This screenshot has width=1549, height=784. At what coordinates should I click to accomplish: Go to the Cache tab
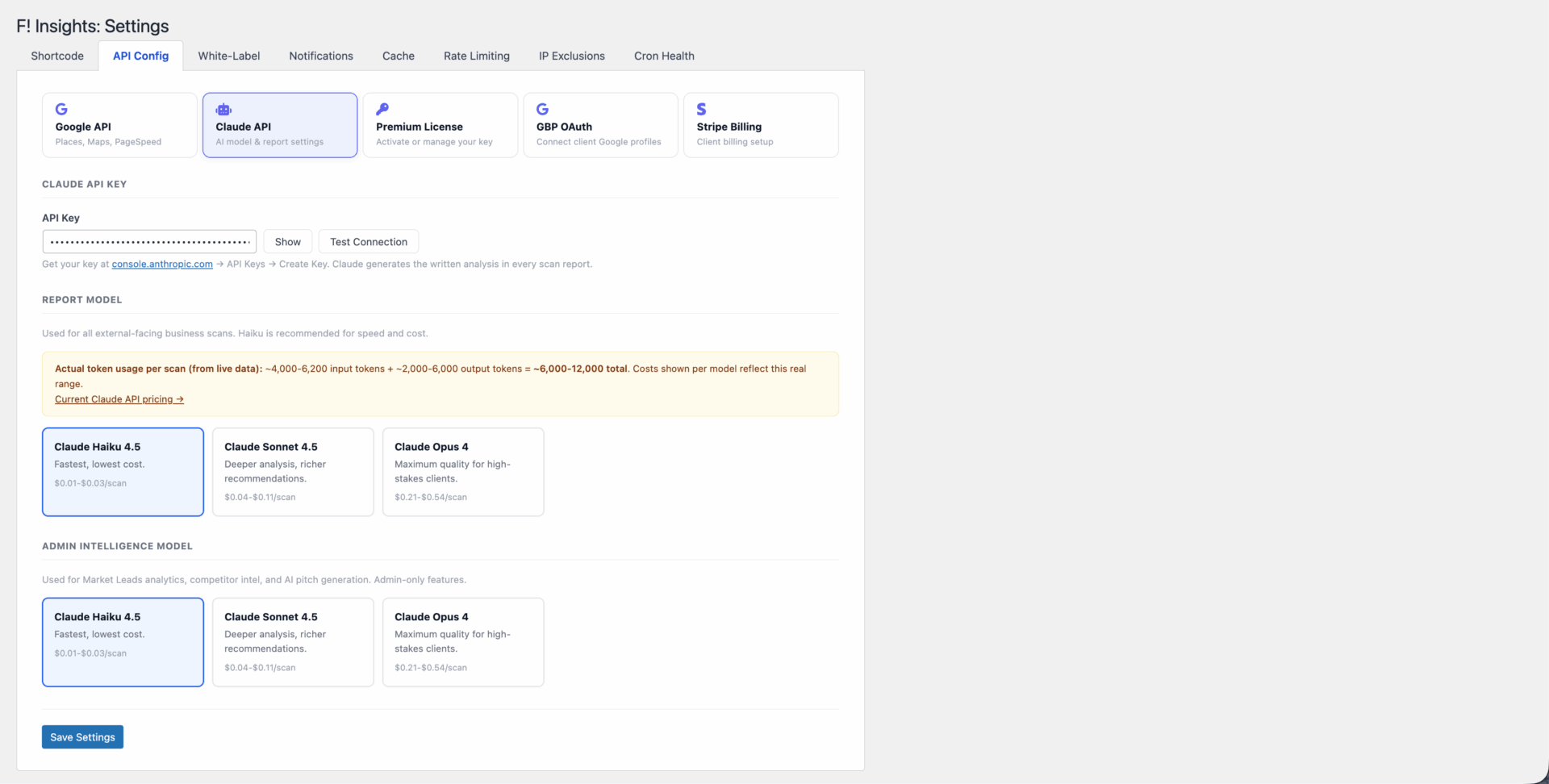(399, 56)
